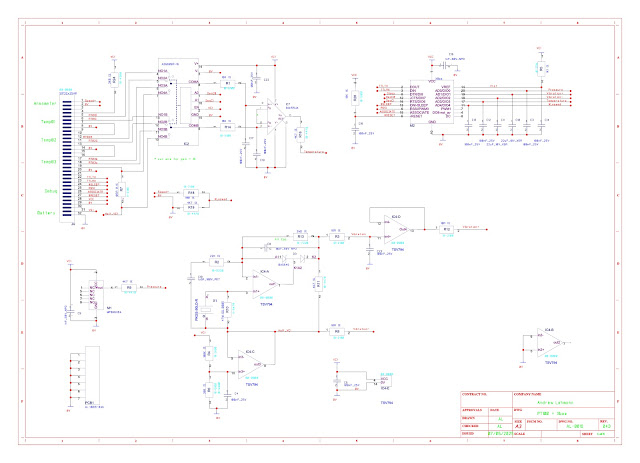640x463 pixels.
Task: Select the green Battery label
Action: (x=46, y=213)
